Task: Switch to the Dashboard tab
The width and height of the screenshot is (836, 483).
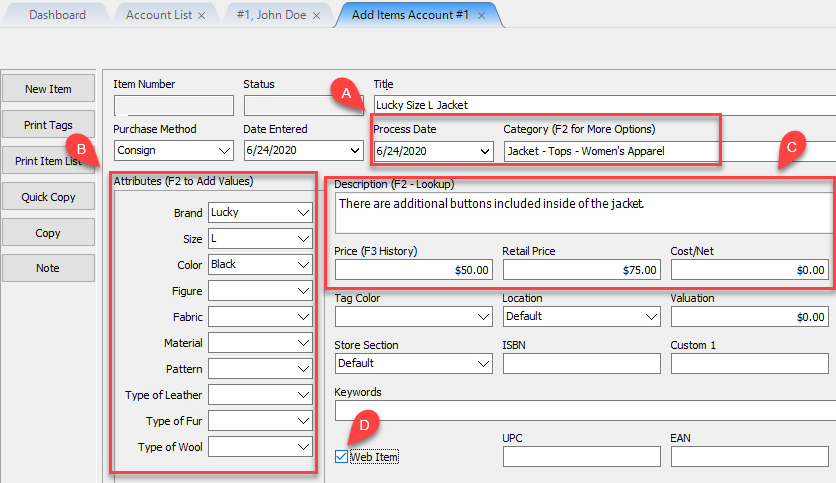Action: click(57, 15)
